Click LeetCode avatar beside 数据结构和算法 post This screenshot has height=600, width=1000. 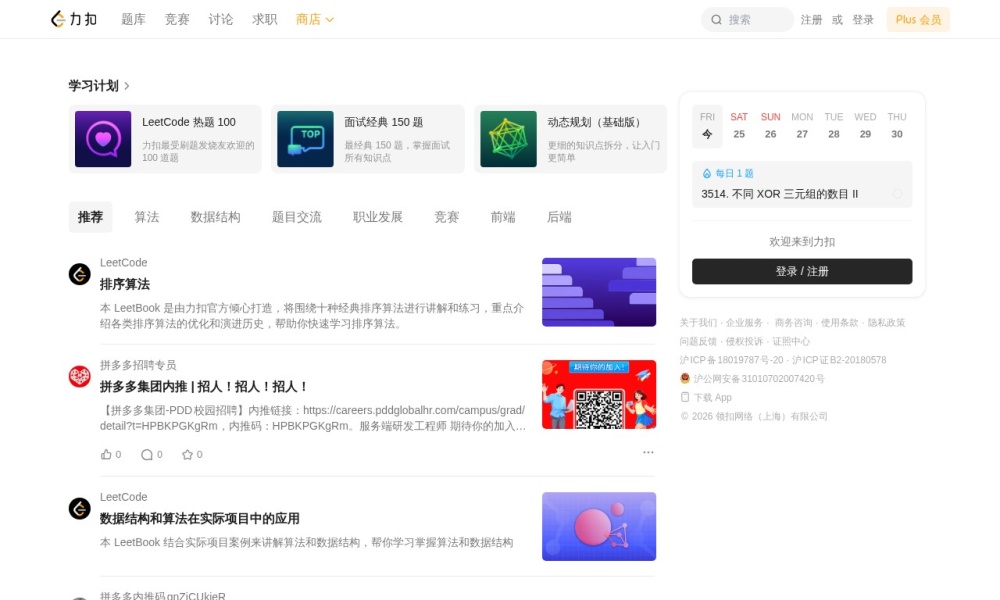tap(80, 509)
